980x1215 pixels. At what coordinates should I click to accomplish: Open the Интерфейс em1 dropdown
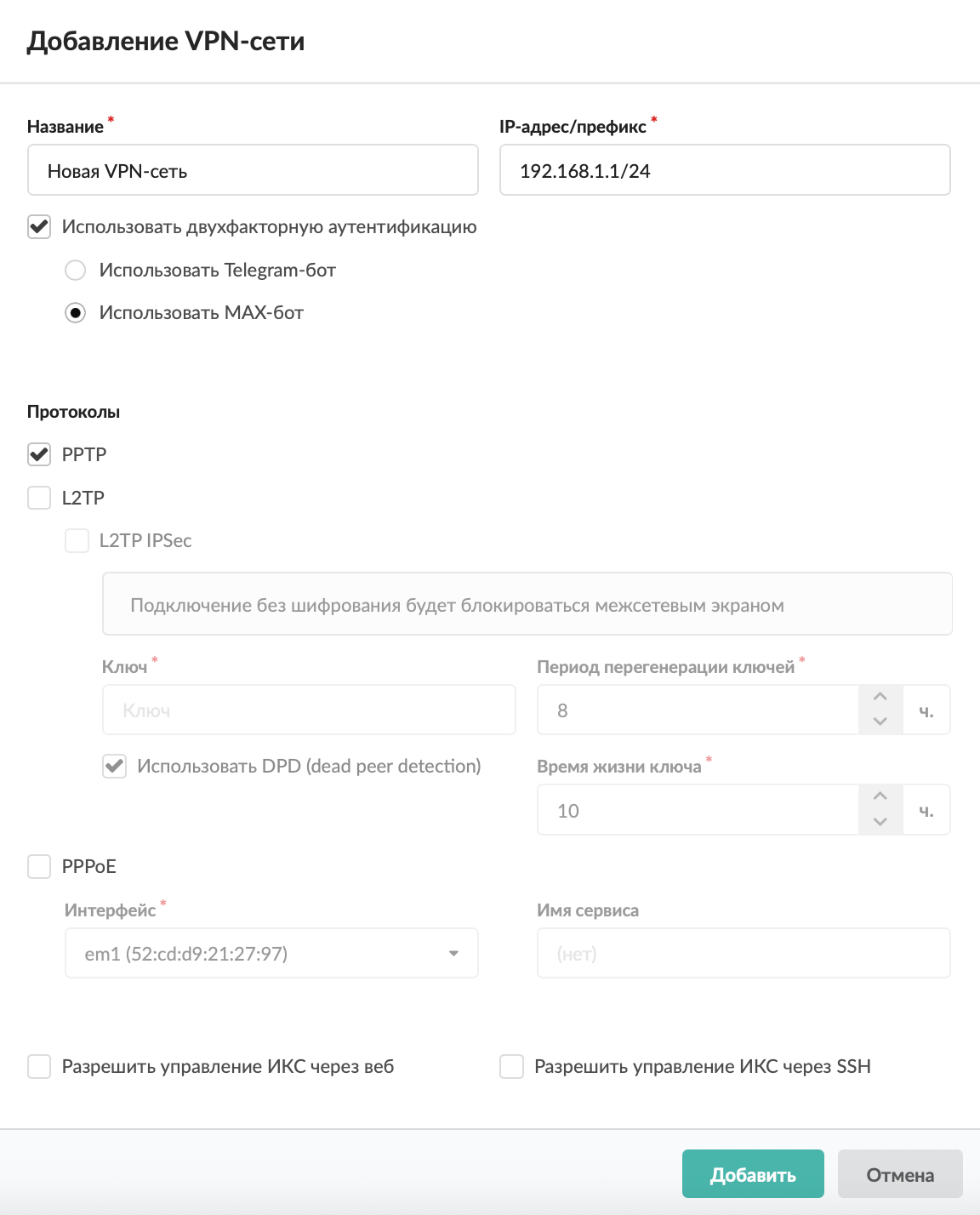(271, 953)
